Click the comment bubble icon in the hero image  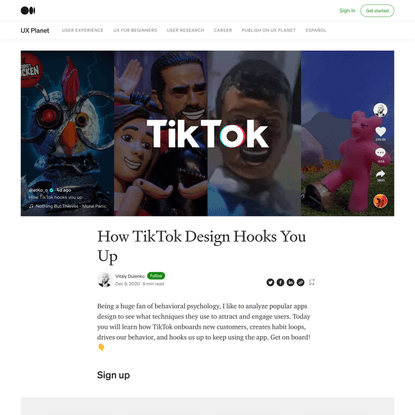(x=380, y=153)
